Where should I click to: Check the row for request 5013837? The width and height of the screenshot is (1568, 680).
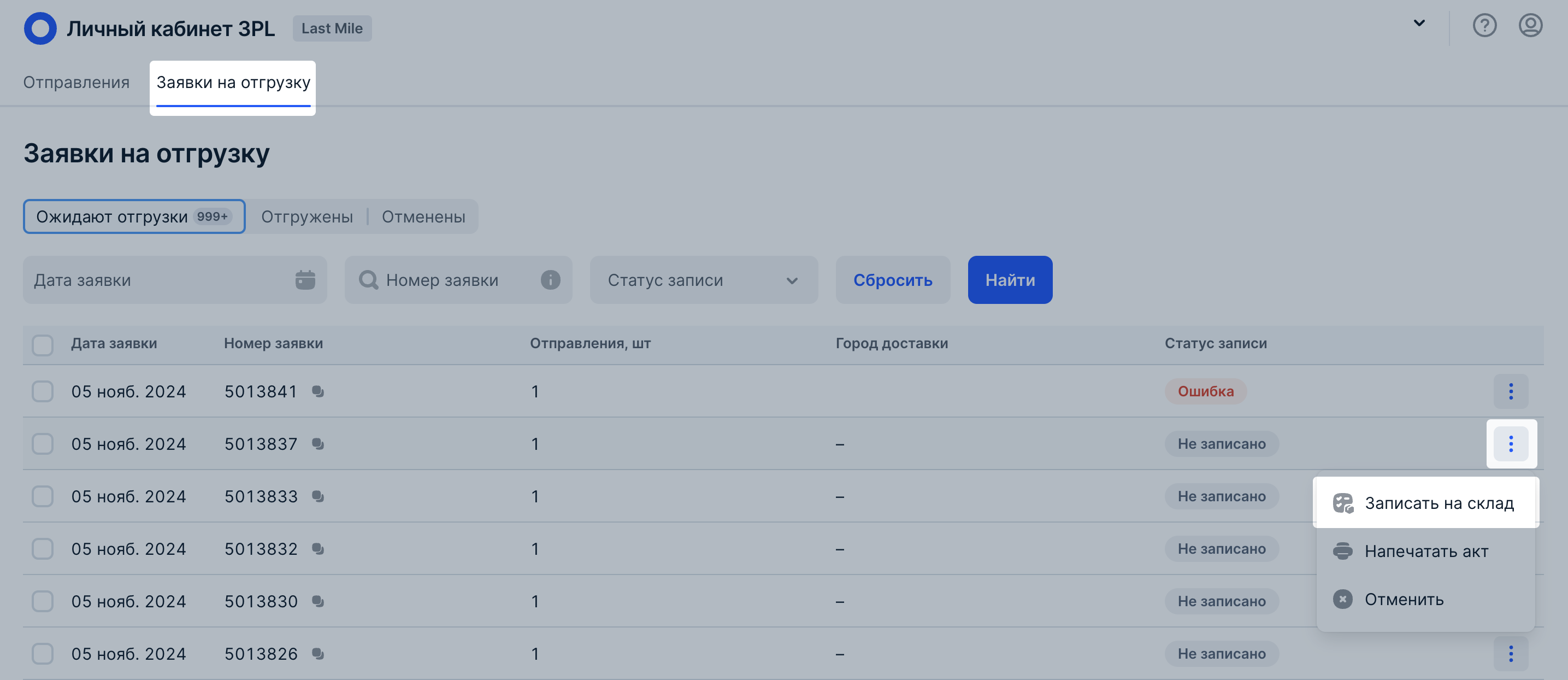tap(43, 444)
